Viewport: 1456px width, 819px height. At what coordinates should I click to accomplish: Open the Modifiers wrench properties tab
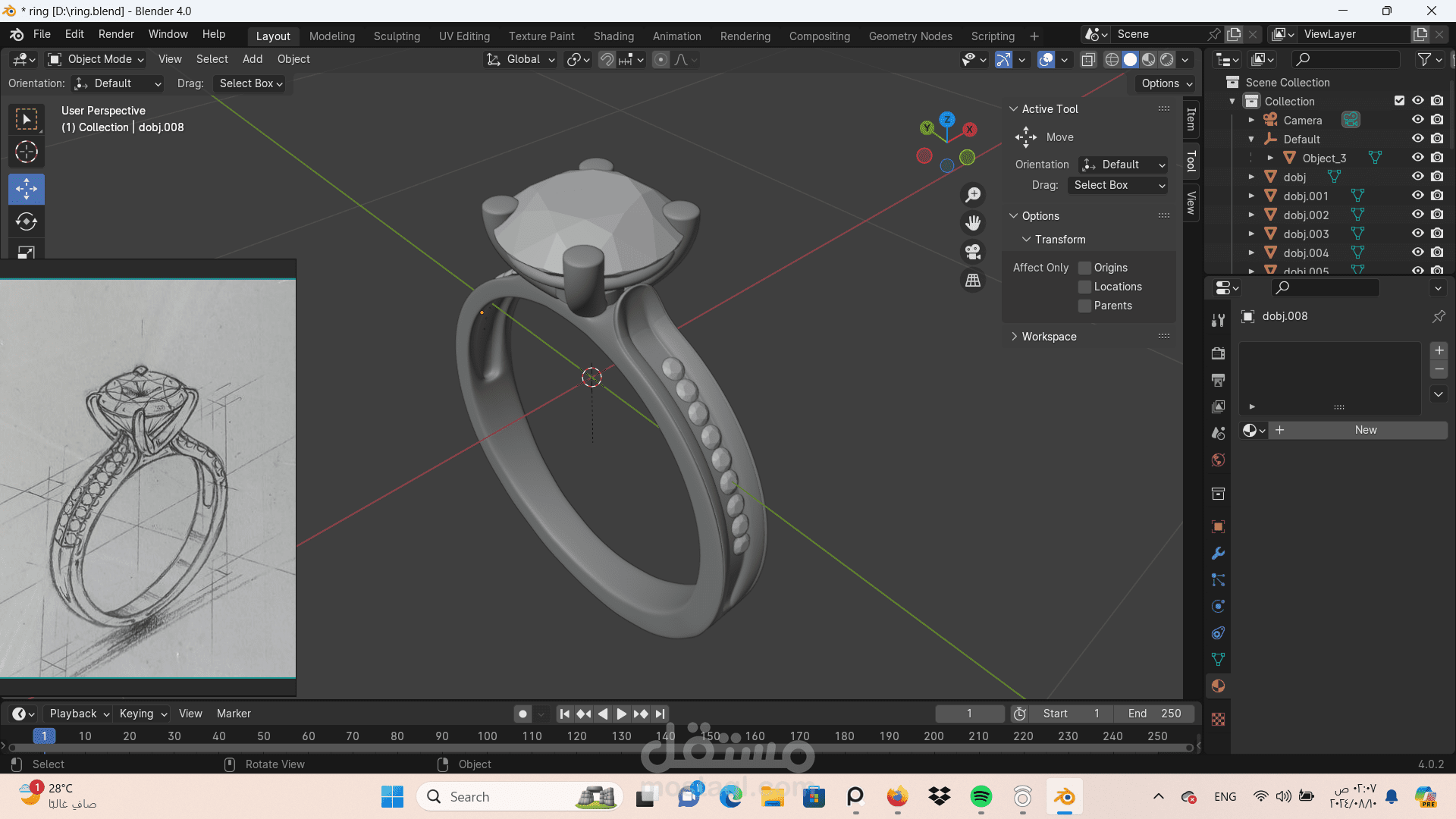(1218, 554)
